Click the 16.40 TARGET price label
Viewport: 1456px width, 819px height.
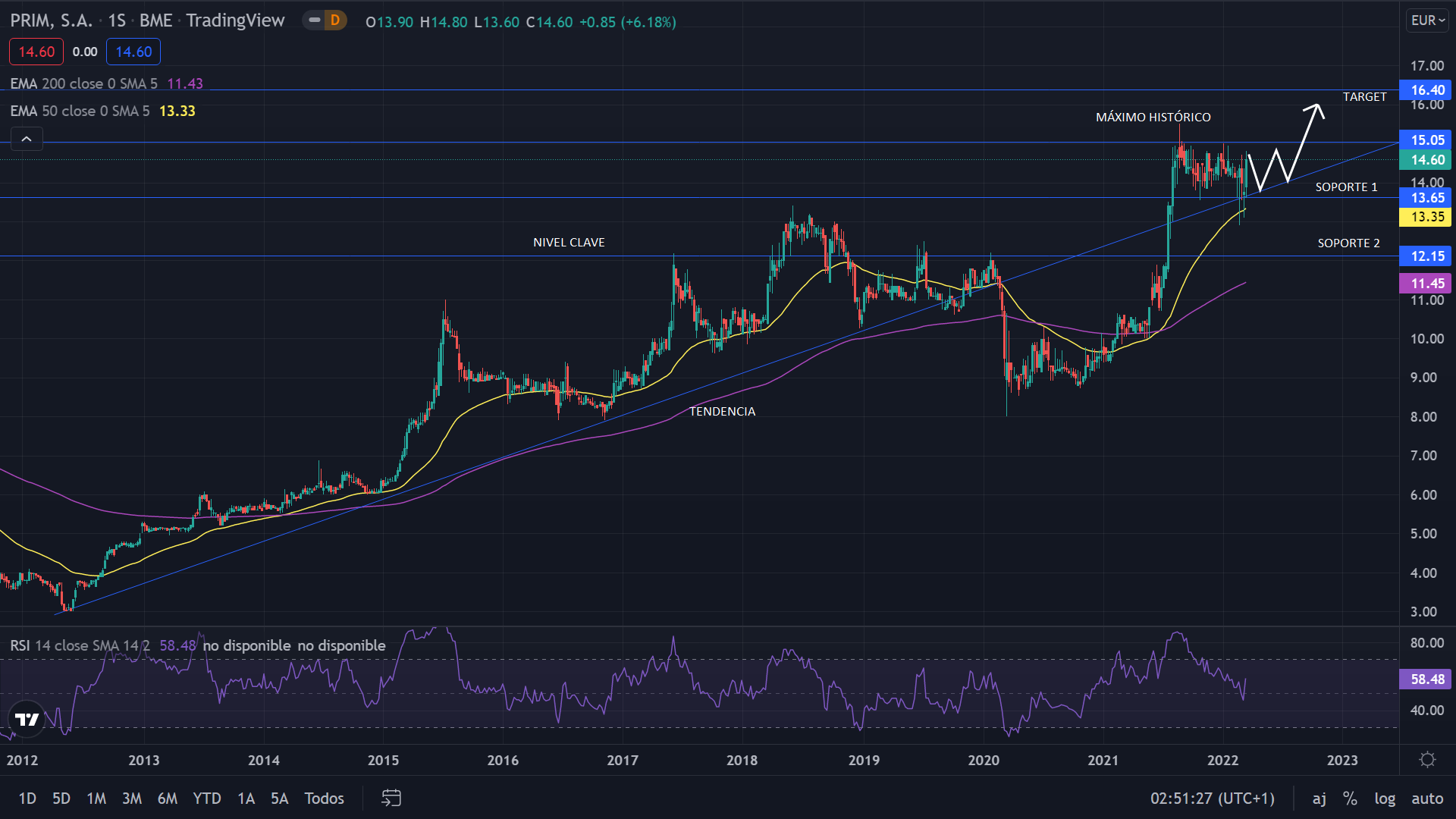[x=1426, y=90]
